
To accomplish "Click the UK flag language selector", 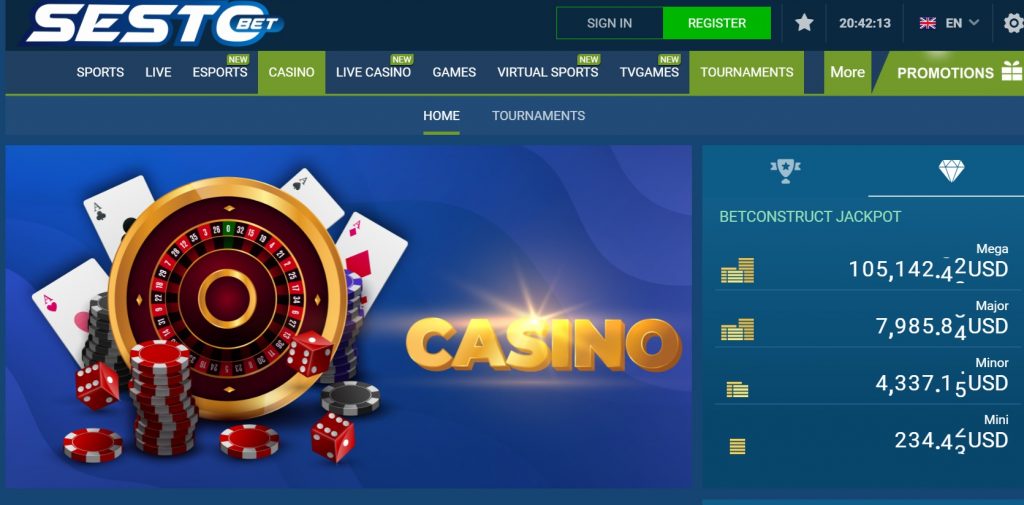I will [x=927, y=23].
